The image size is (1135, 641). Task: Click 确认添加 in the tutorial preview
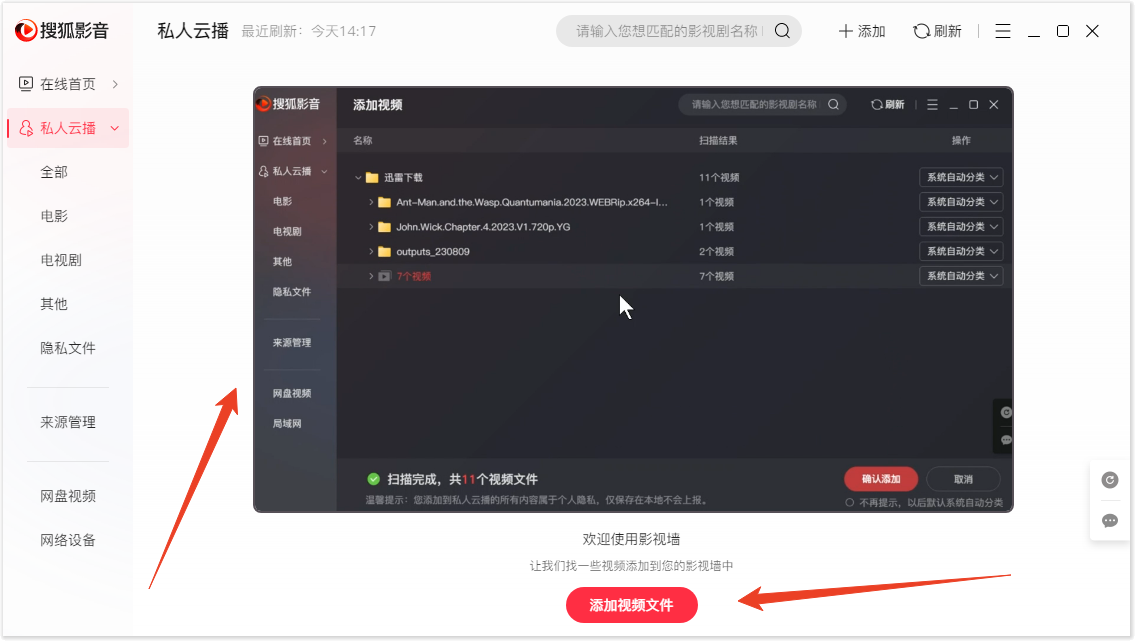click(881, 479)
